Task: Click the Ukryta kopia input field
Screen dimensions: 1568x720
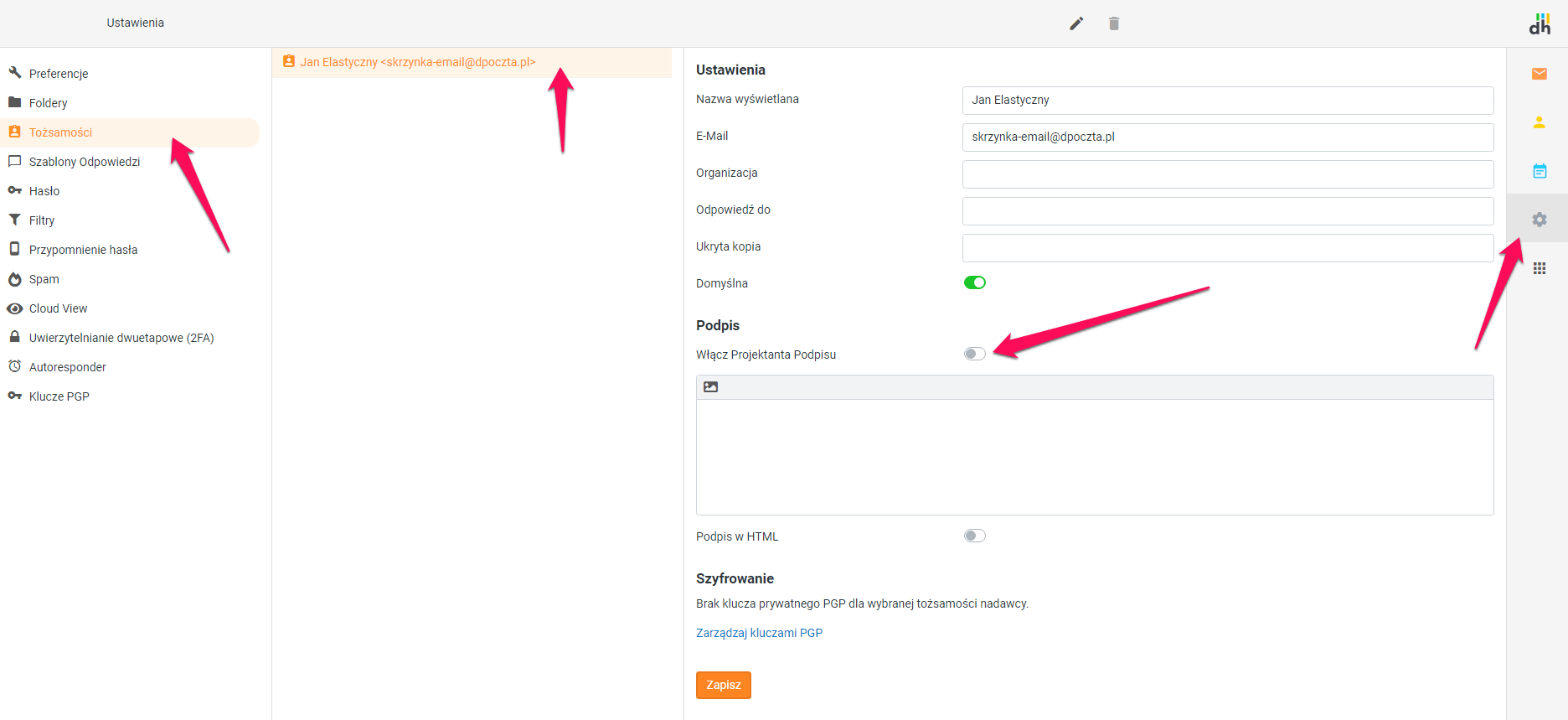Action: (1228, 247)
